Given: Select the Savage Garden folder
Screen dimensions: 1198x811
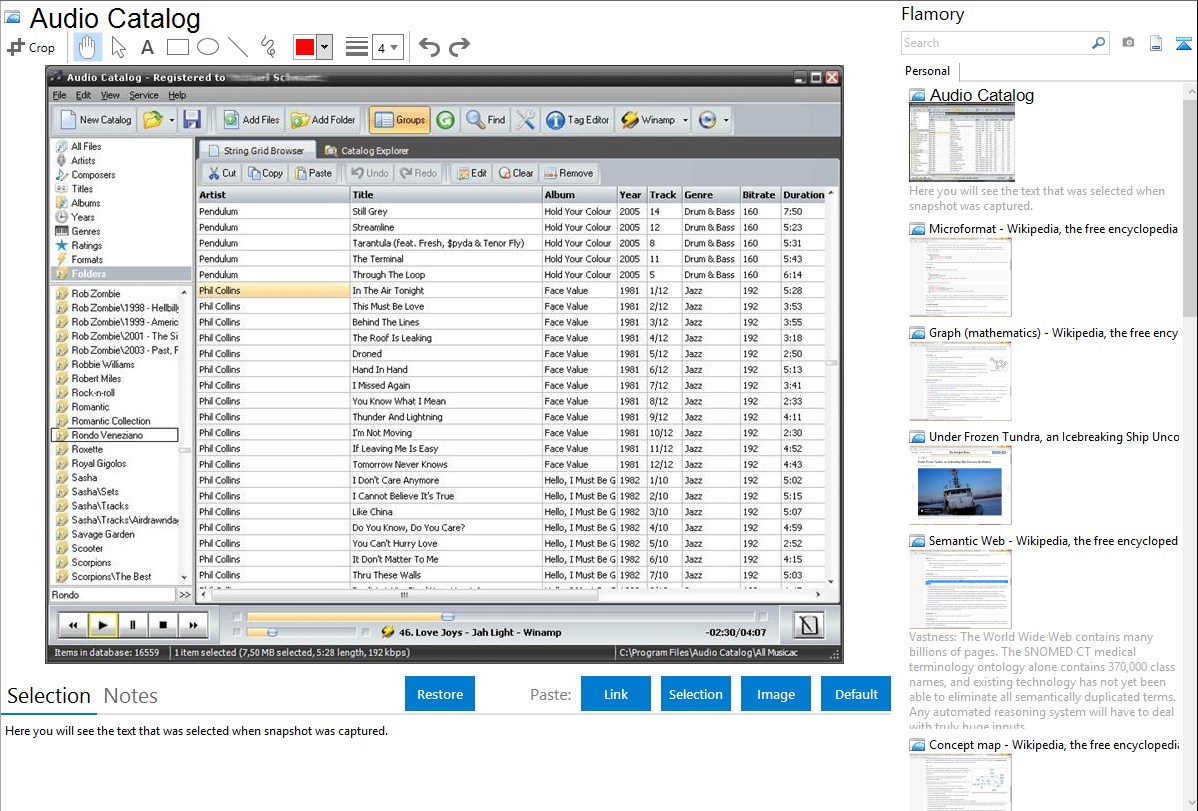Looking at the screenshot, I should click(x=102, y=534).
